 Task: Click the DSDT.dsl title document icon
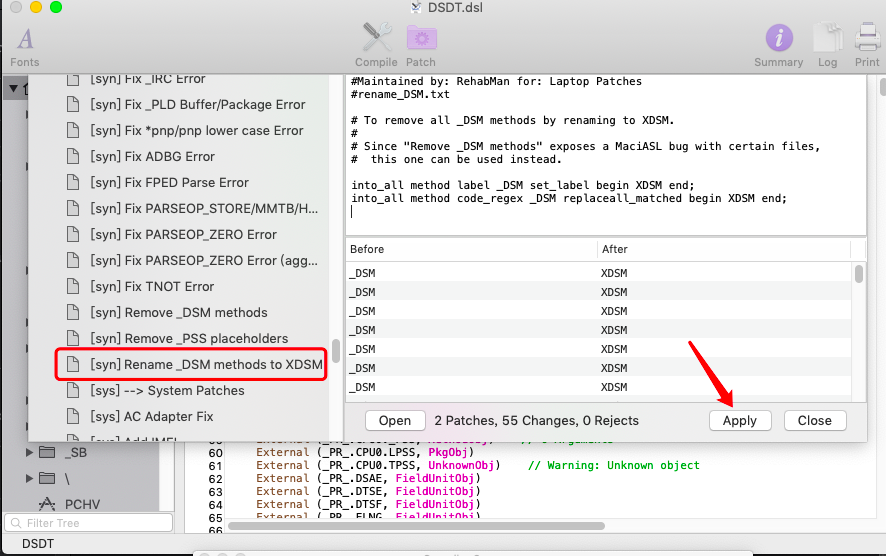[x=416, y=7]
